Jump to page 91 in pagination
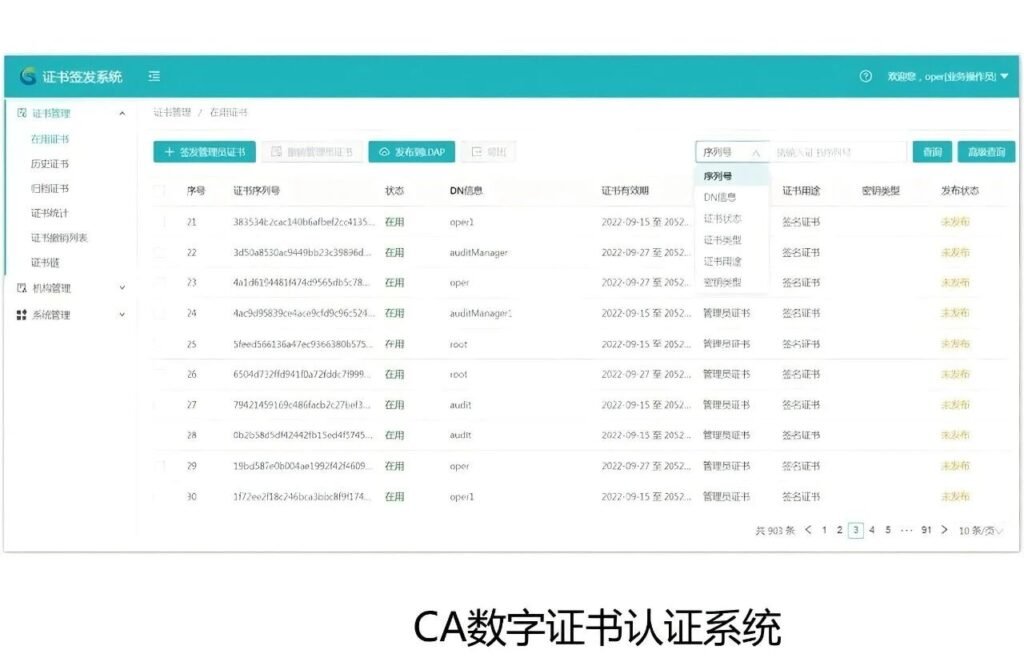The height and width of the screenshot is (658, 1024). [926, 530]
